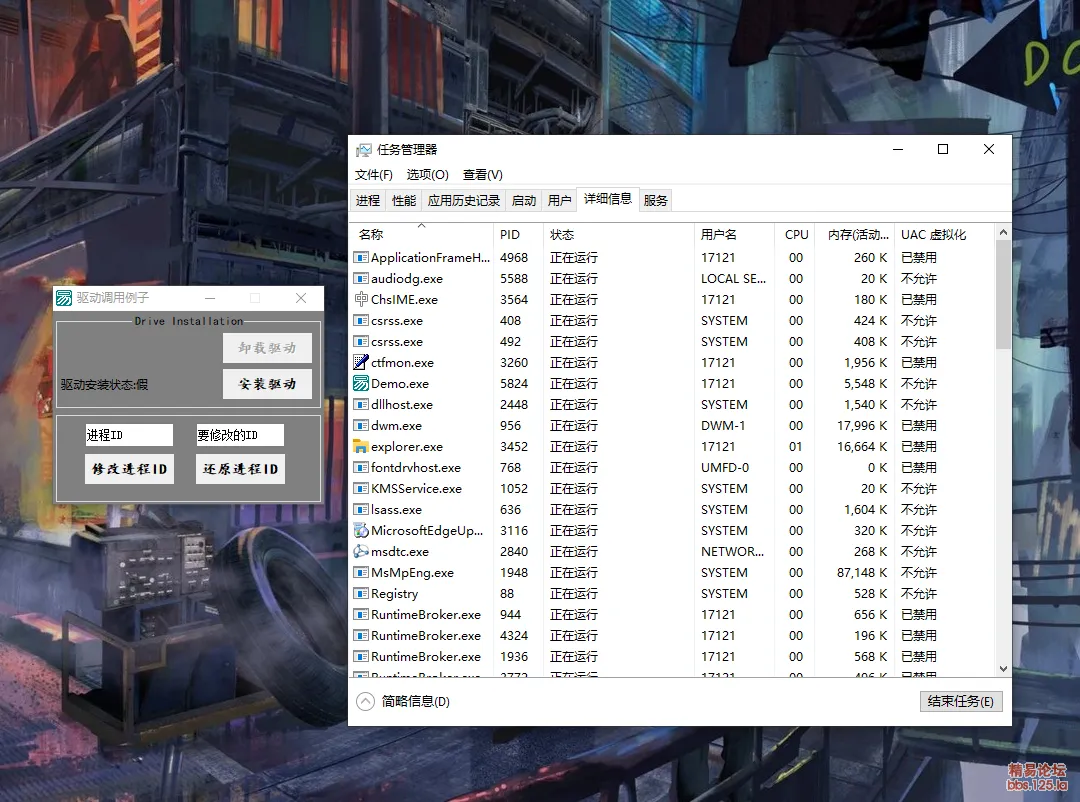Click the MicrosoftEdgeUpdate process icon
This screenshot has width=1080, height=802.
pyautogui.click(x=361, y=530)
